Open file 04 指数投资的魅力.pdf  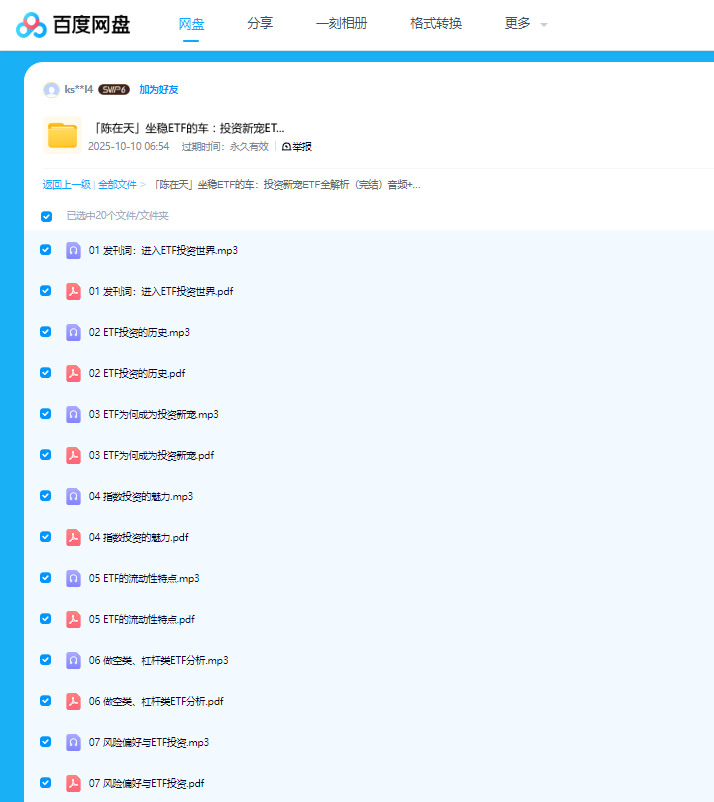coord(139,537)
